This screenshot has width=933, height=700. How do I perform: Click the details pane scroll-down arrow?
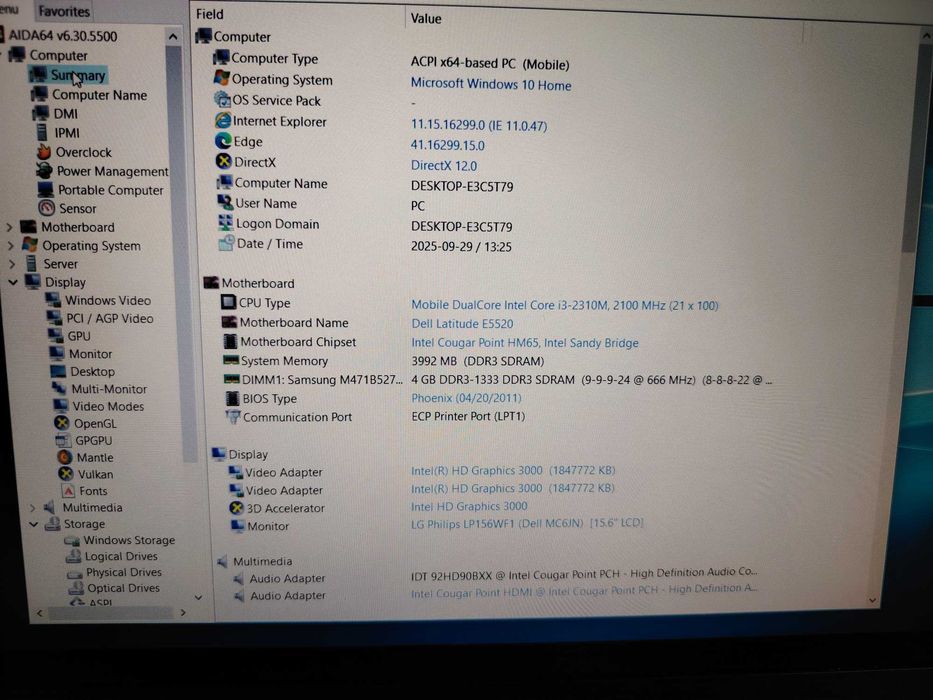(x=872, y=601)
